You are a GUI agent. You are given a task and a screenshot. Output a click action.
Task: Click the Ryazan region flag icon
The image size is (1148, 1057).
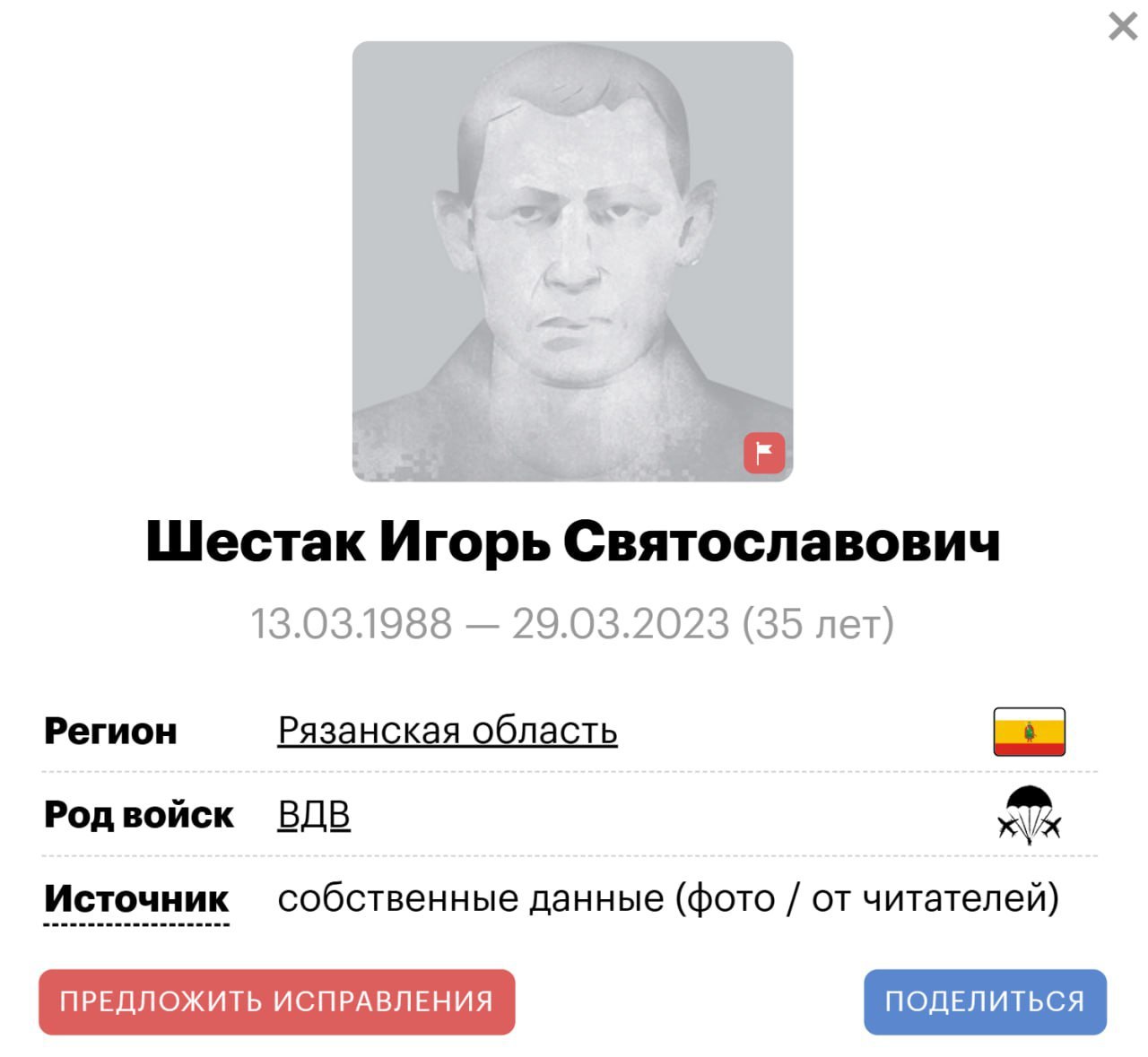point(1029,732)
